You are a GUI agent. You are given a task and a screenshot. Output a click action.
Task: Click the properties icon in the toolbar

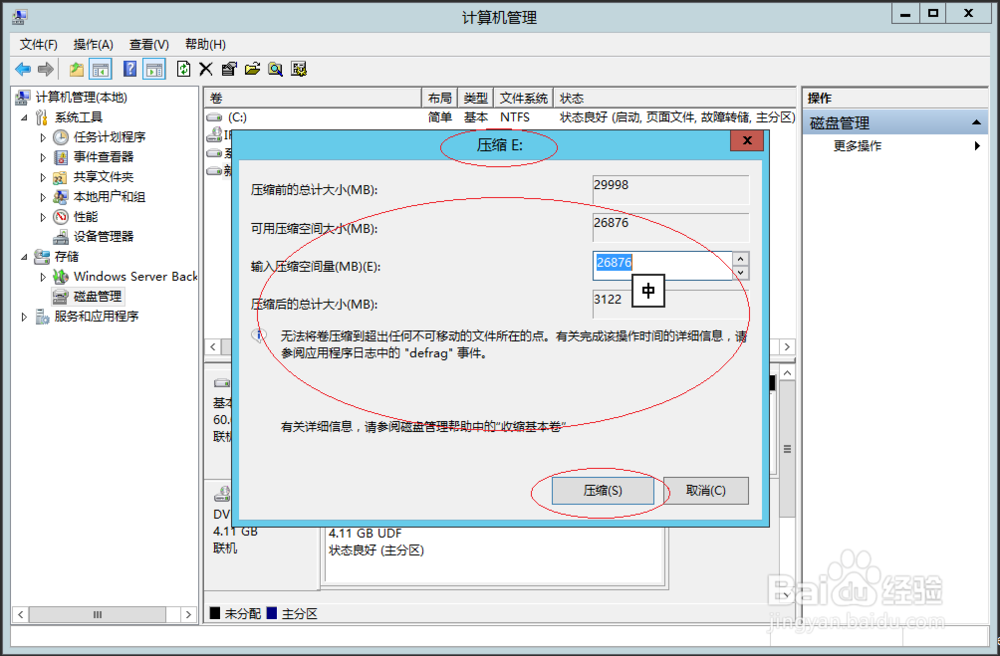click(229, 68)
